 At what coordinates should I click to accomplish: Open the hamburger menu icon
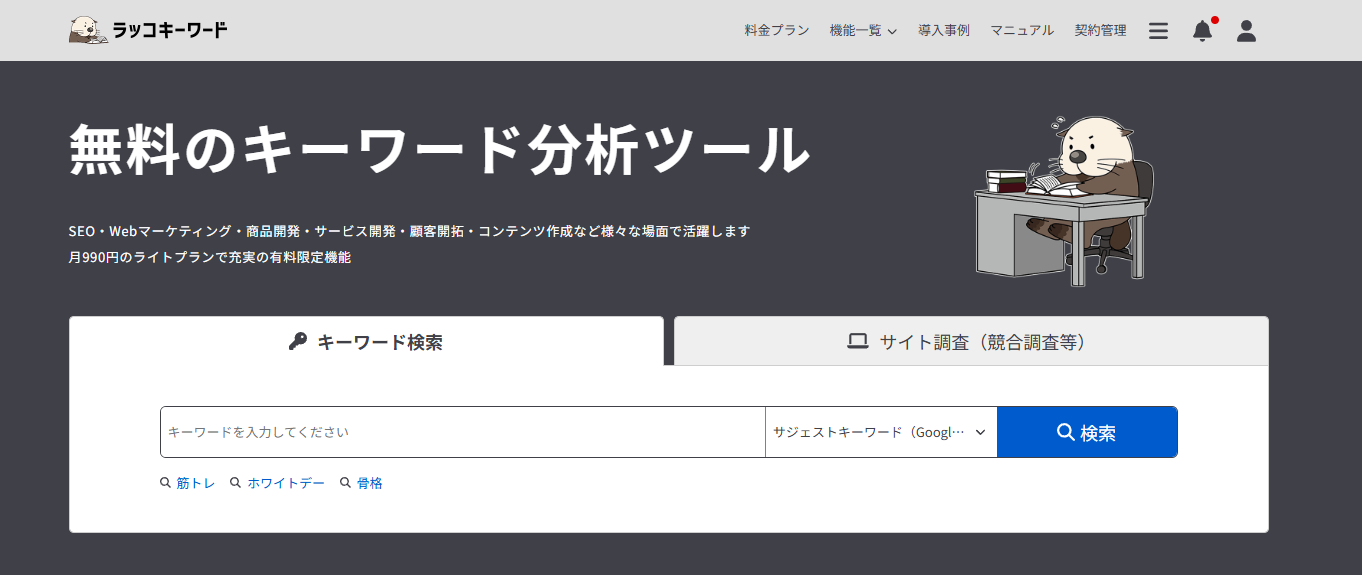point(1158,31)
